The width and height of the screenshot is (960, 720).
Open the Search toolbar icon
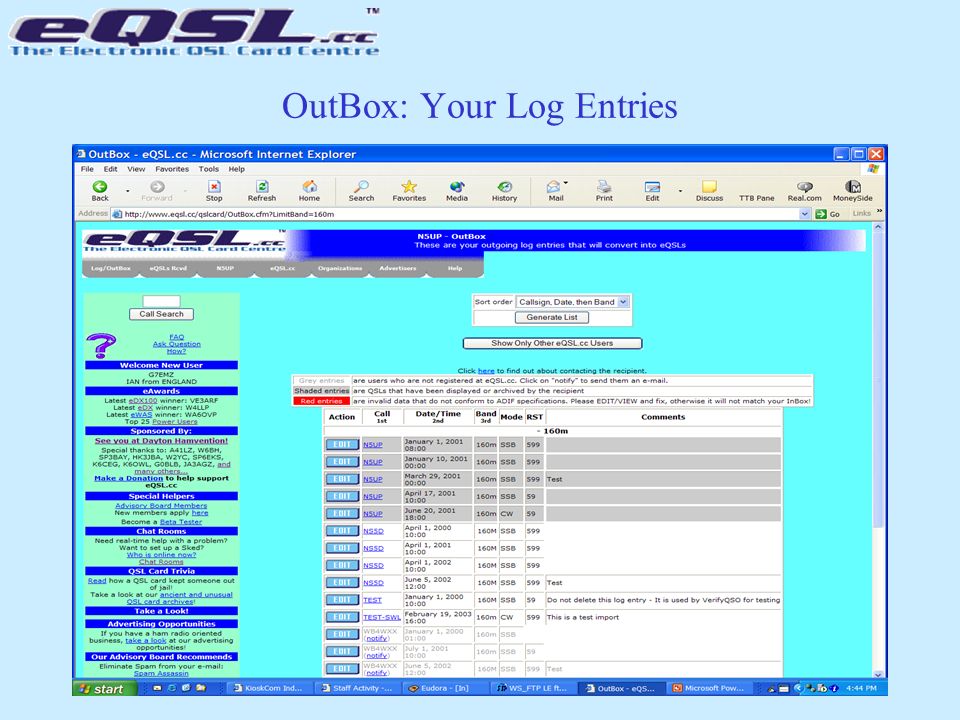point(361,187)
